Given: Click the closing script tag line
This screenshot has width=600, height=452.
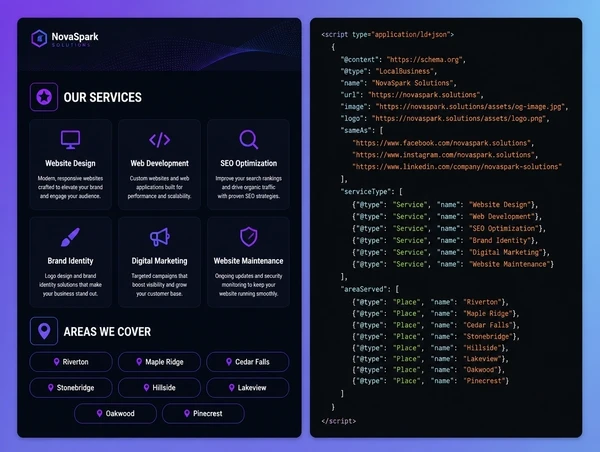Looking at the screenshot, I should click(339, 421).
